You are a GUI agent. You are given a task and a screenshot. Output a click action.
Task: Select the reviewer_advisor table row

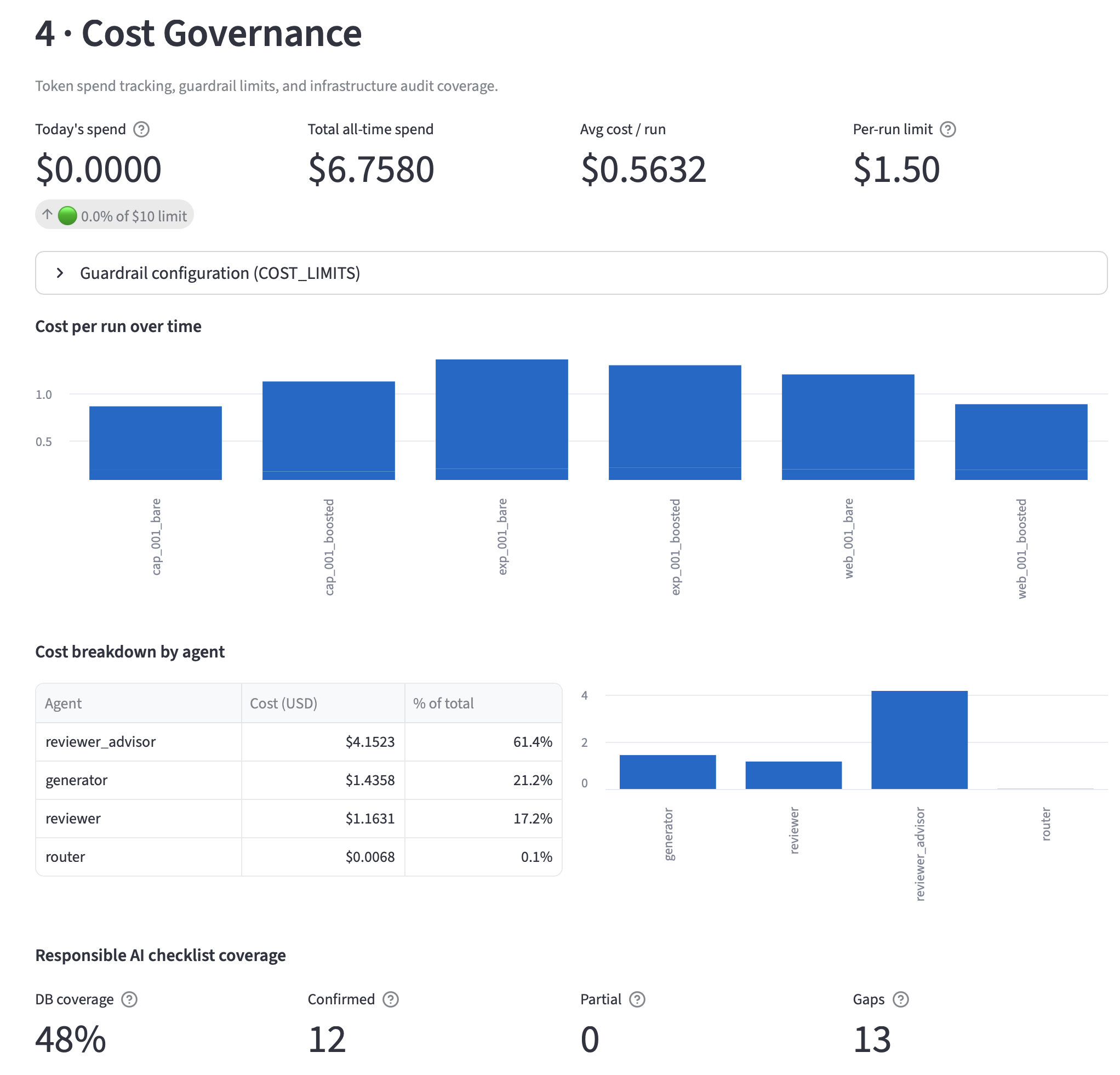click(x=298, y=742)
